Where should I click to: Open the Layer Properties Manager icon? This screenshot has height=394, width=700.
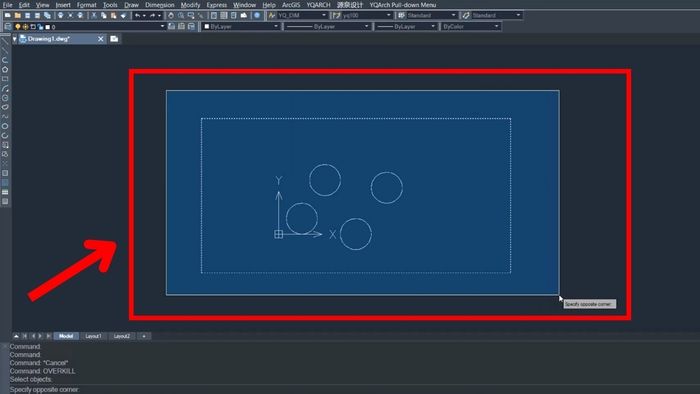pyautogui.click(x=8, y=26)
